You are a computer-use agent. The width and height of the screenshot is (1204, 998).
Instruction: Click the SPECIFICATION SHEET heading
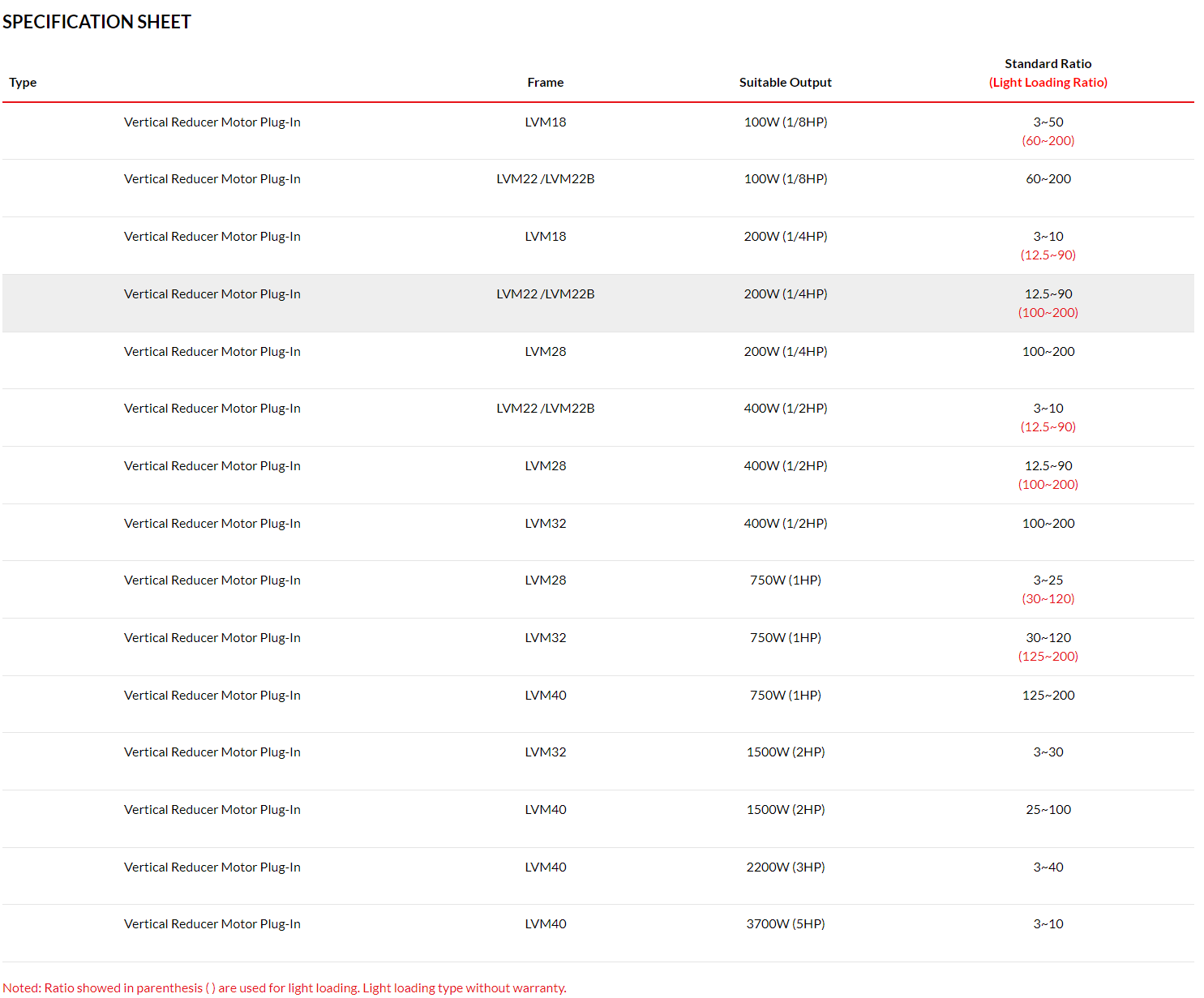tap(96, 22)
